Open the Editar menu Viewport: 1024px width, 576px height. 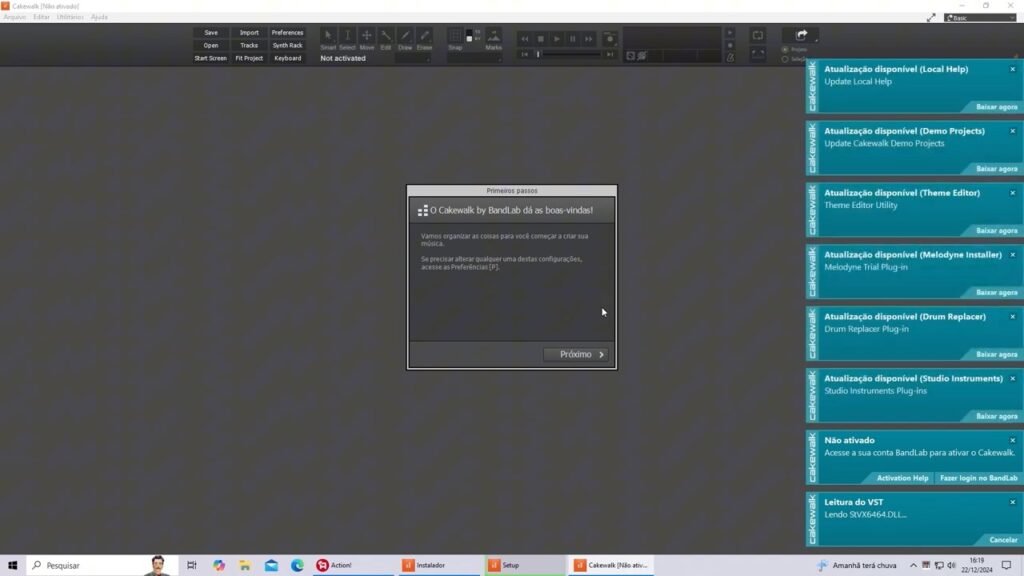pos(41,17)
